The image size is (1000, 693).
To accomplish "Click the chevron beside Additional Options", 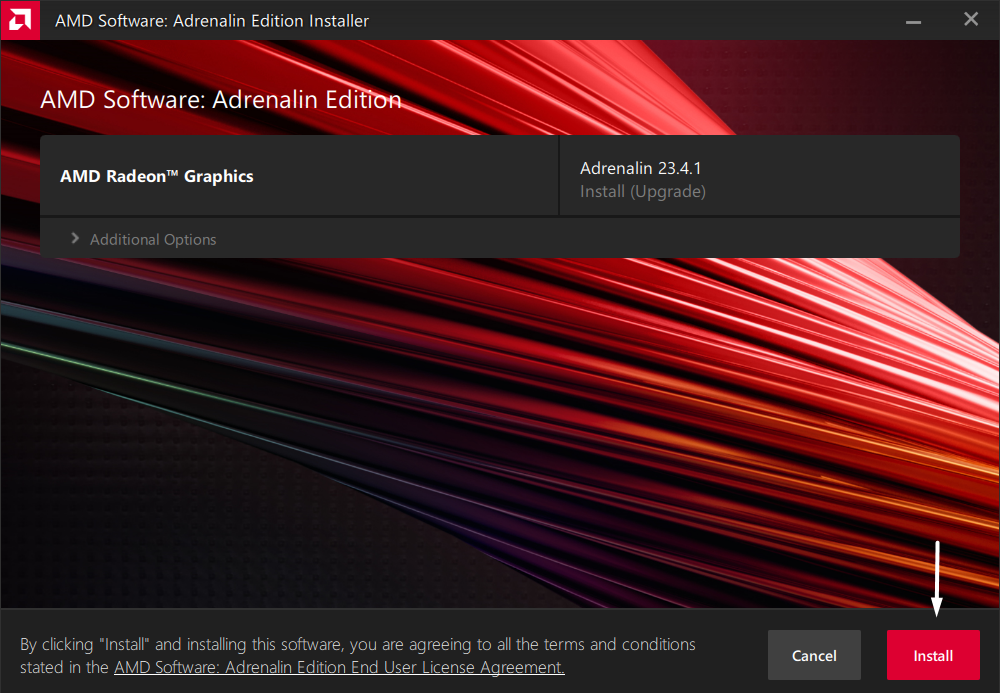I will click(x=75, y=239).
